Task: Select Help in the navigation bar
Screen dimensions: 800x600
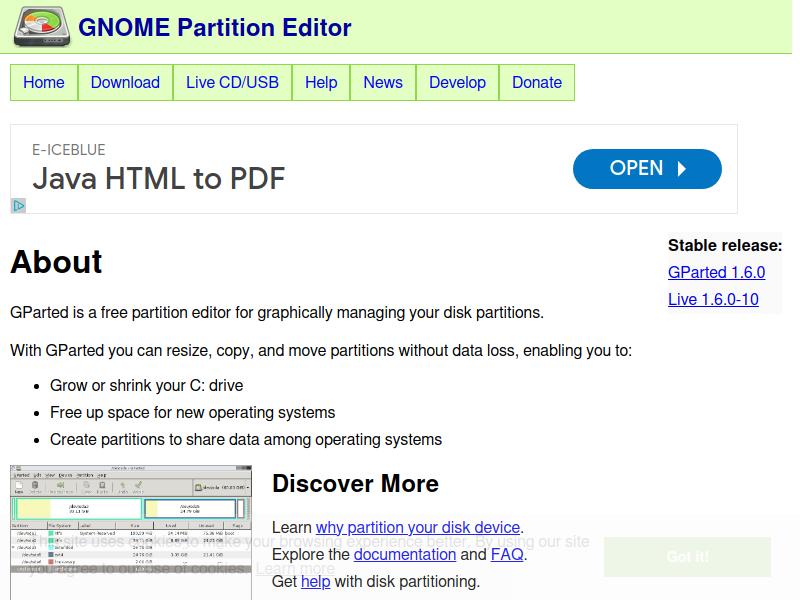Action: [x=321, y=83]
